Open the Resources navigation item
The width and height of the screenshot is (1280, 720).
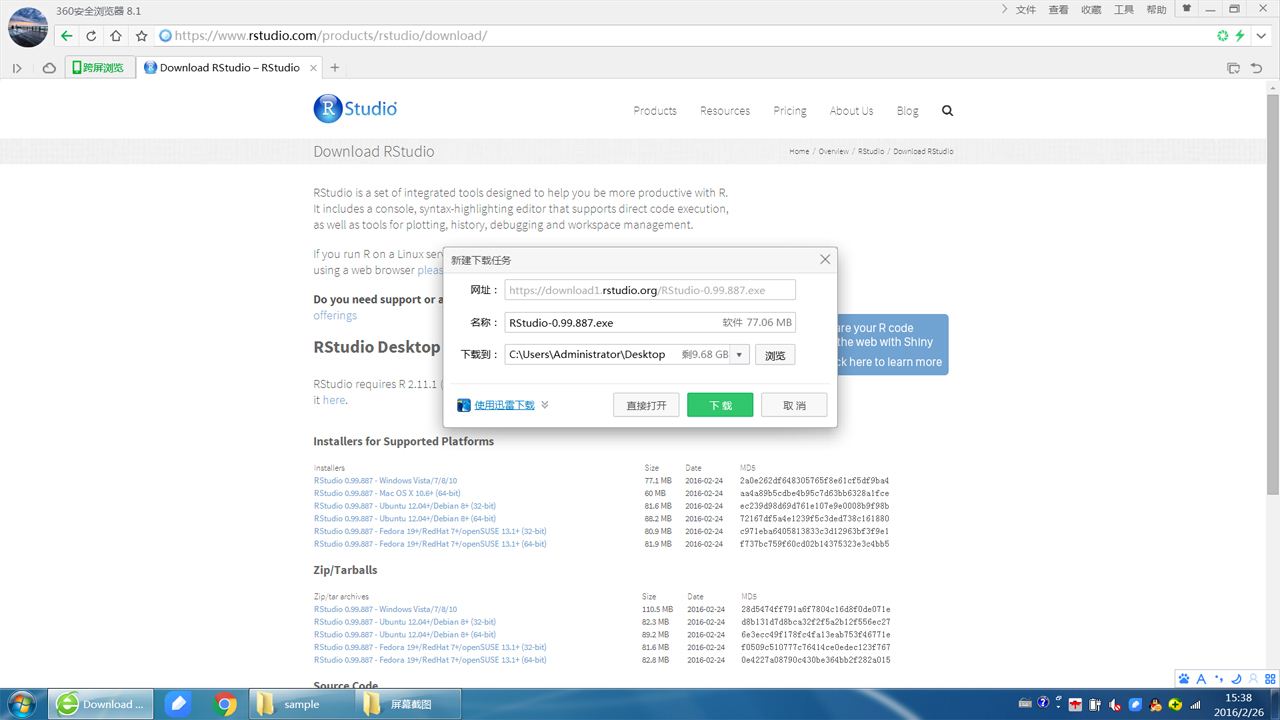(x=725, y=111)
